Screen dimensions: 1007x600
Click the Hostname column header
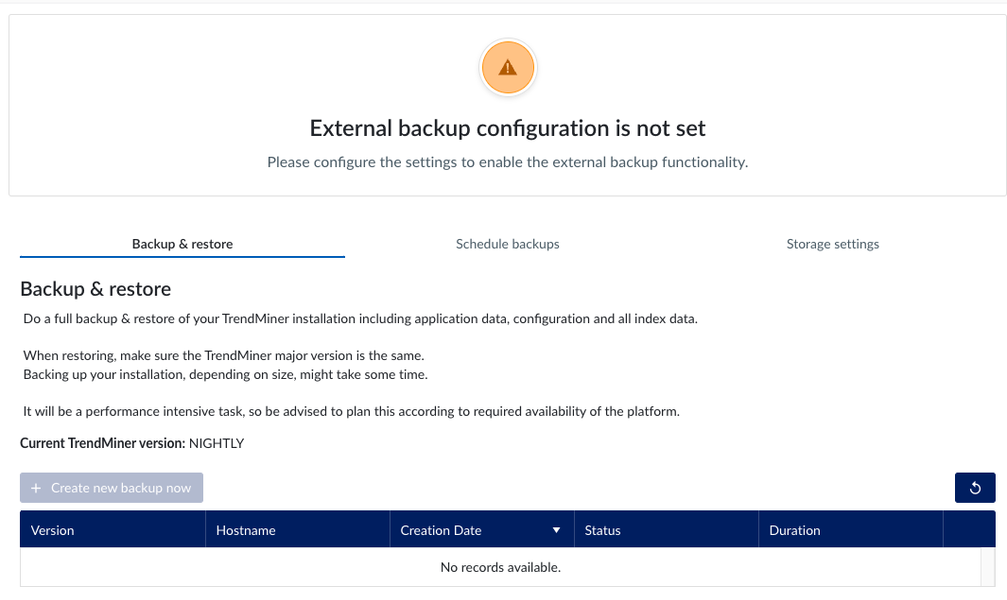245,529
